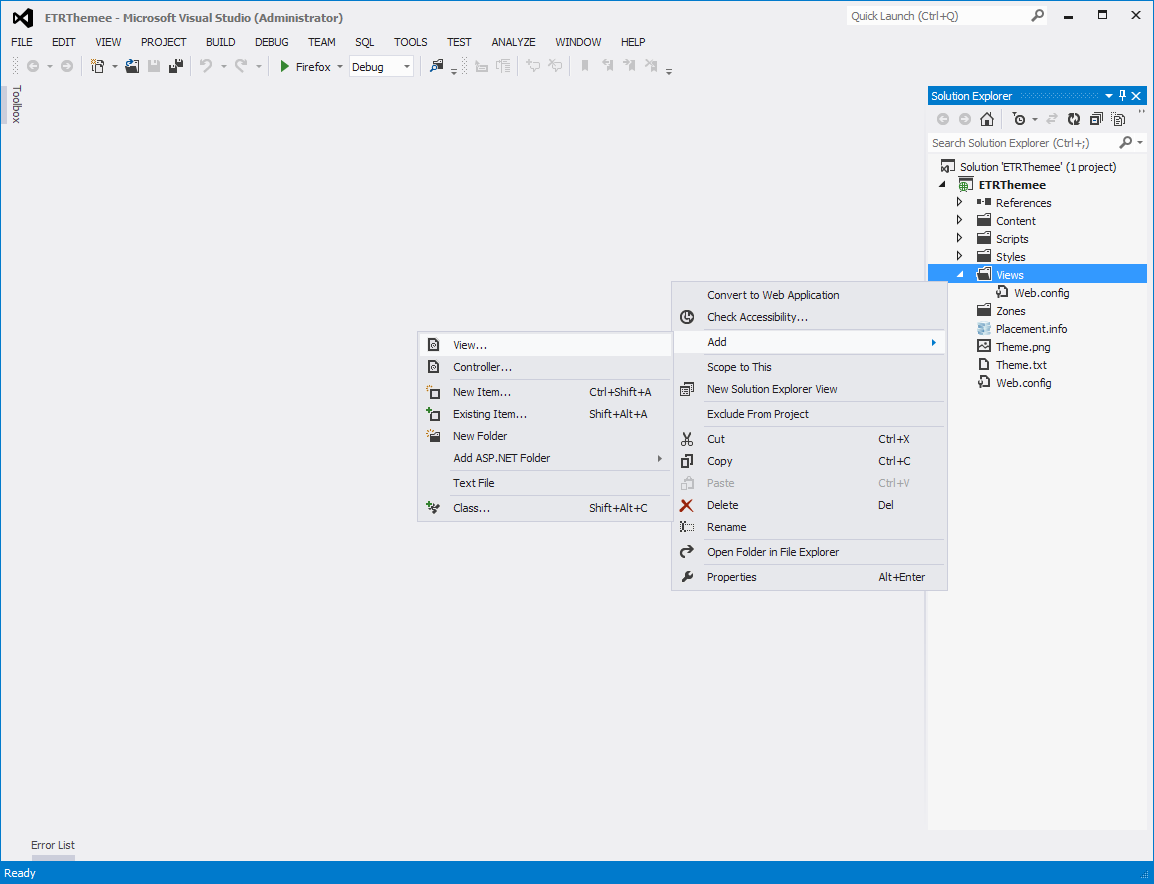Expand the References node
Viewport: 1154px width, 884px height.
pyautogui.click(x=959, y=202)
